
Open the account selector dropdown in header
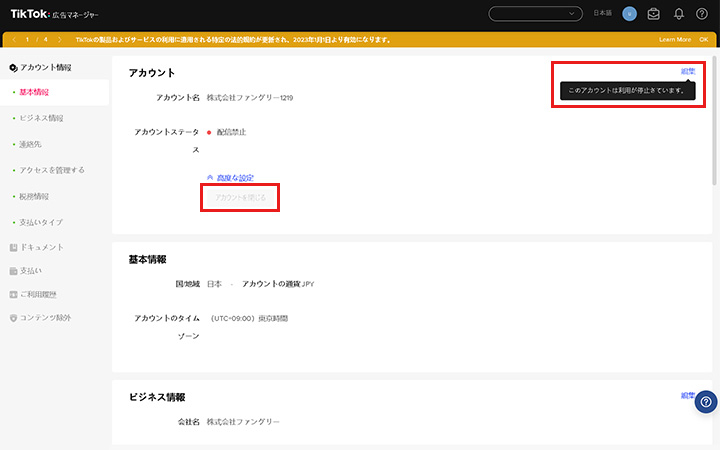point(535,14)
